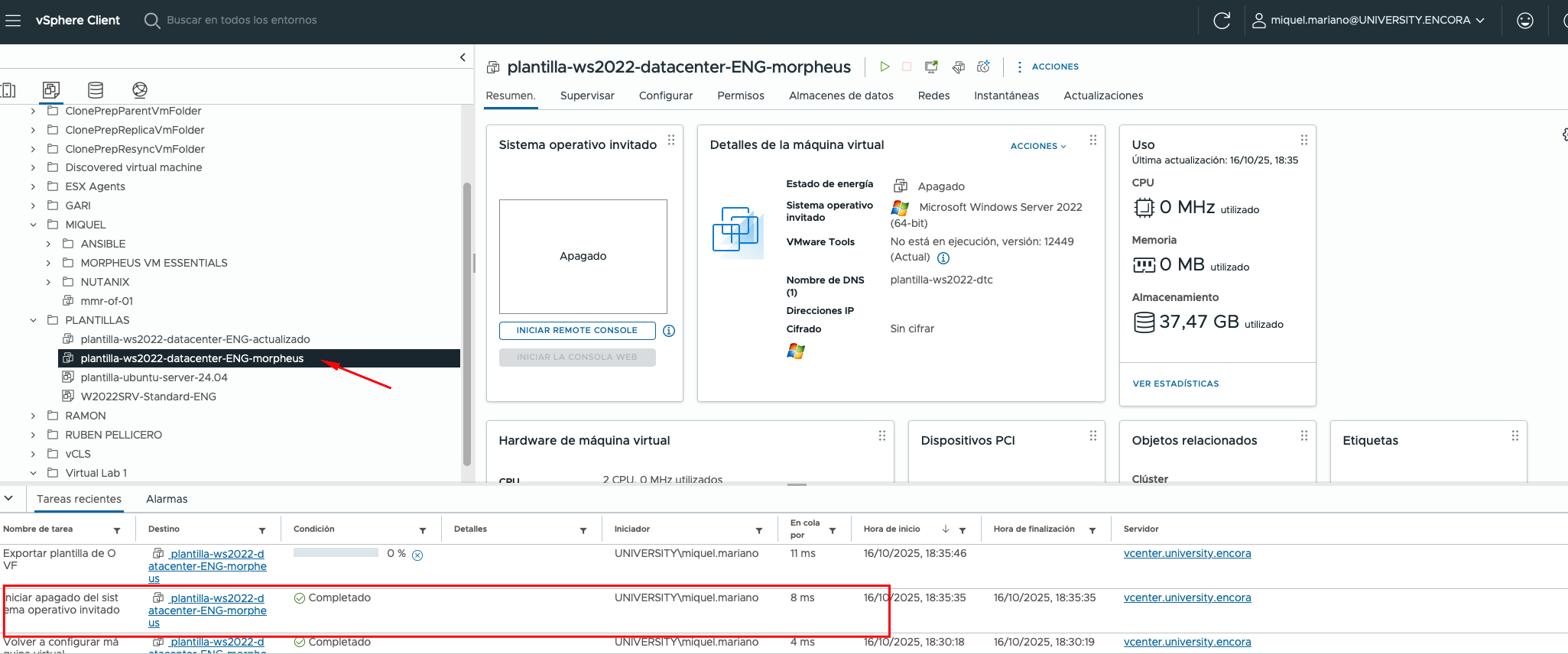
Task: Open the hamburger main menu
Action: coord(13,21)
